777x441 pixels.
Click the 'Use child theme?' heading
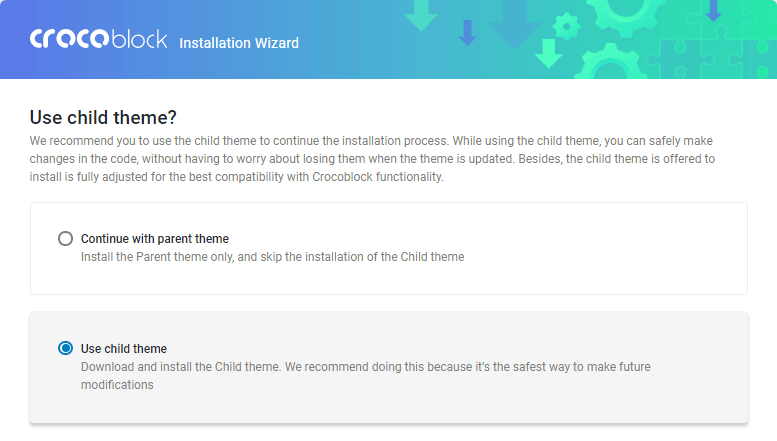click(103, 117)
